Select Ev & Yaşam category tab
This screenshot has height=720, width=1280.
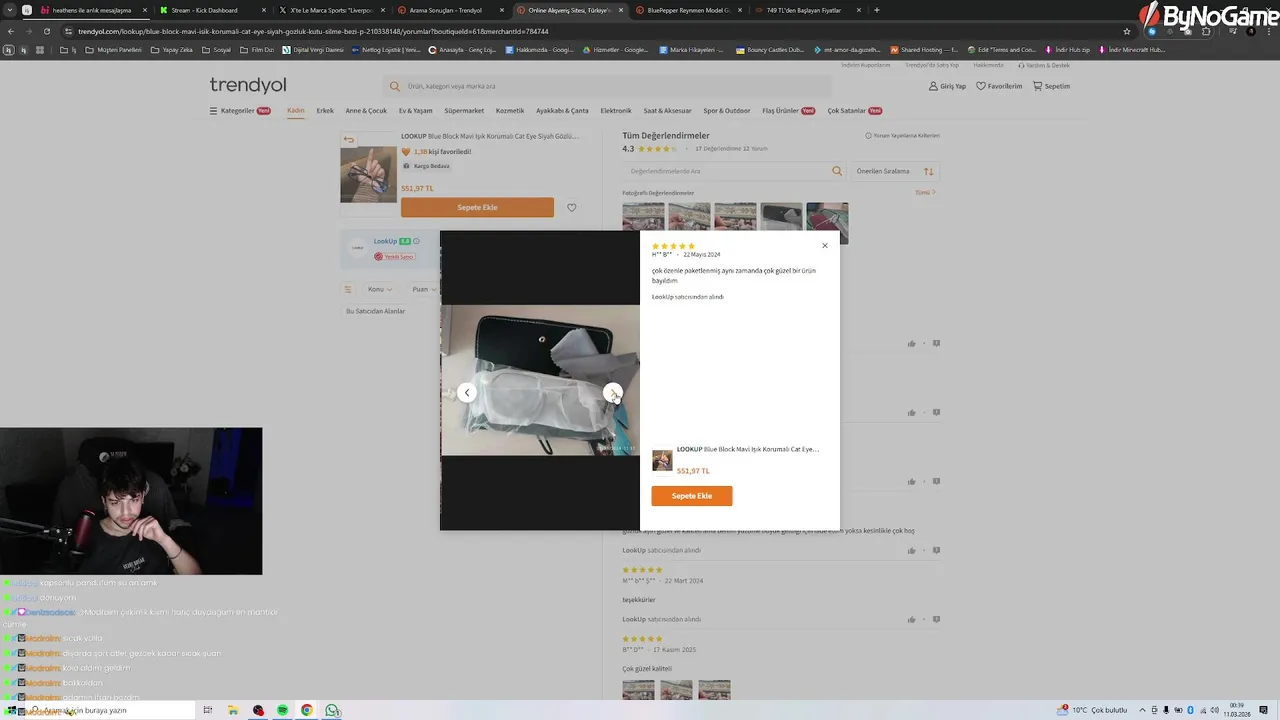[416, 111]
